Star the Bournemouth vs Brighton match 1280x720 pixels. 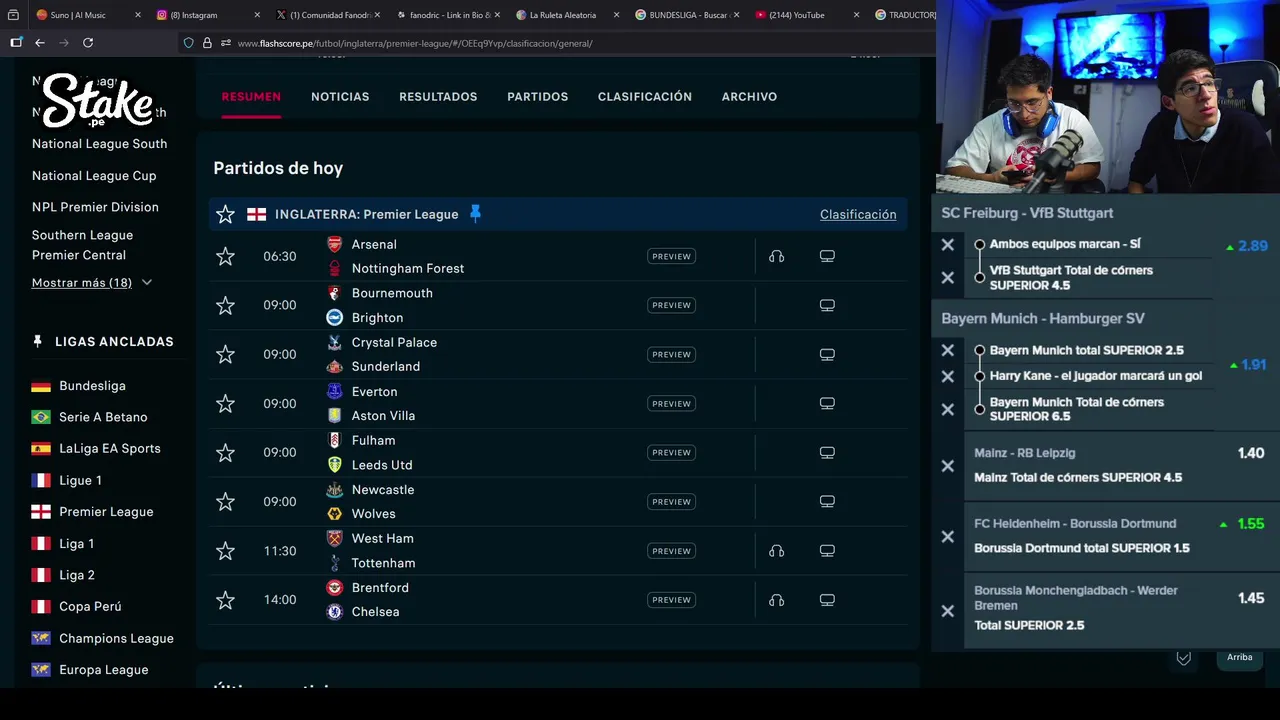click(x=226, y=305)
